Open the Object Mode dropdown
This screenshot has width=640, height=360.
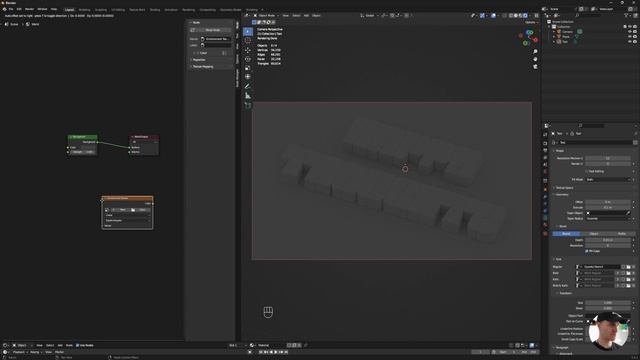[266, 16]
